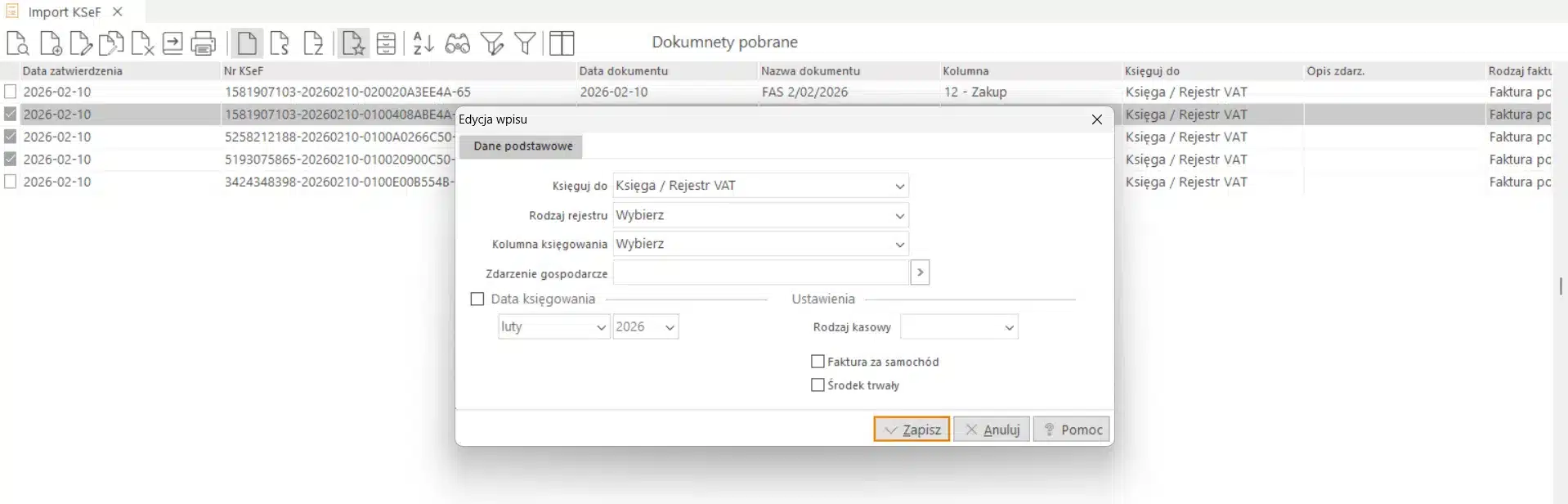This screenshot has width=1568, height=504.
Task: Open the 2026 year dropdown
Action: pyautogui.click(x=645, y=326)
